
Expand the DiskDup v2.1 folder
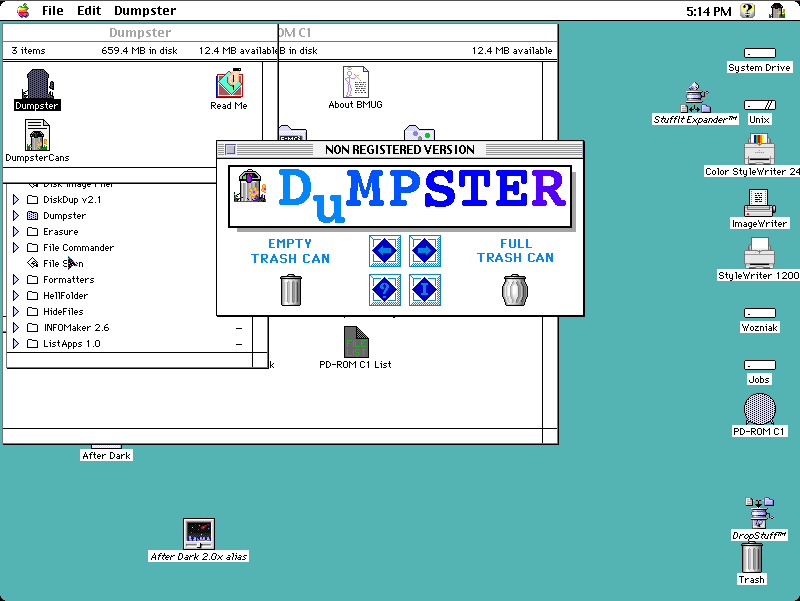coord(16,199)
